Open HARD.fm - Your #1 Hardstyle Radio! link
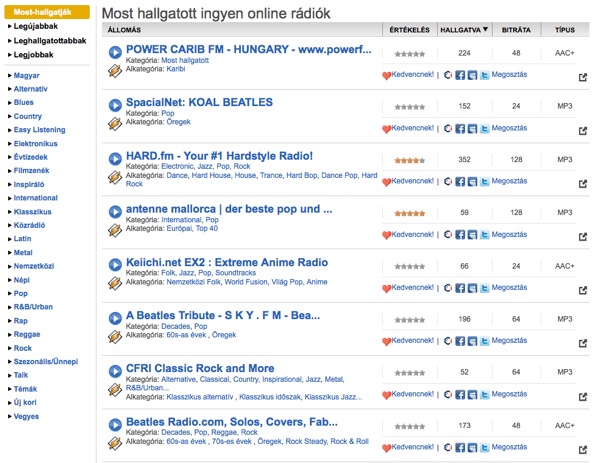 coord(219,156)
